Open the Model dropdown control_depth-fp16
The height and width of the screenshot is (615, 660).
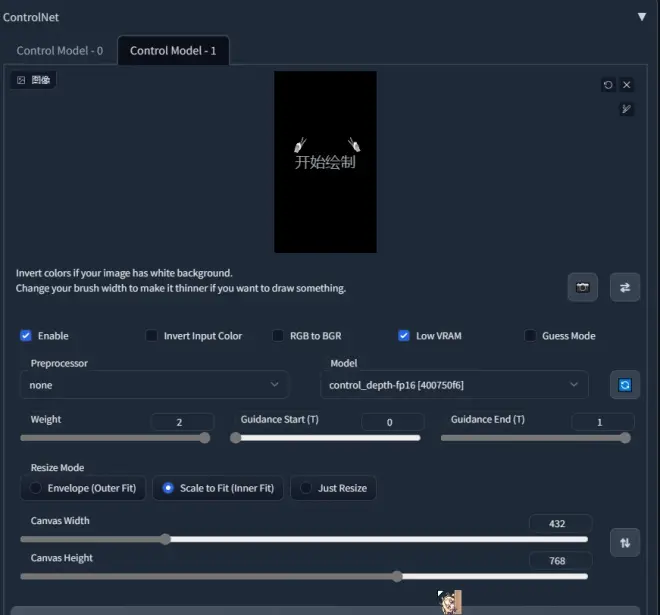coord(454,385)
